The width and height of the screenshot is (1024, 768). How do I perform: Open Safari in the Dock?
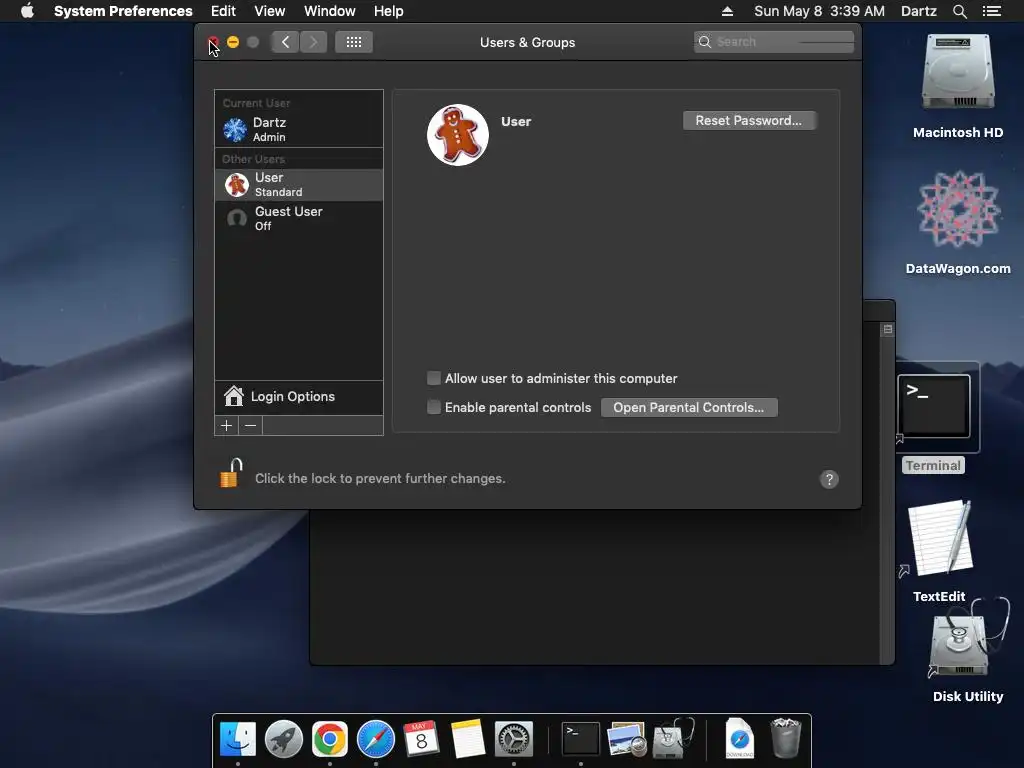click(x=376, y=739)
